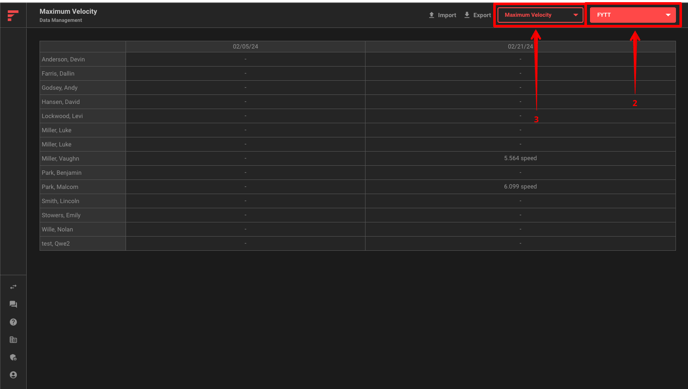Open the help question mark icon

(x=13, y=322)
